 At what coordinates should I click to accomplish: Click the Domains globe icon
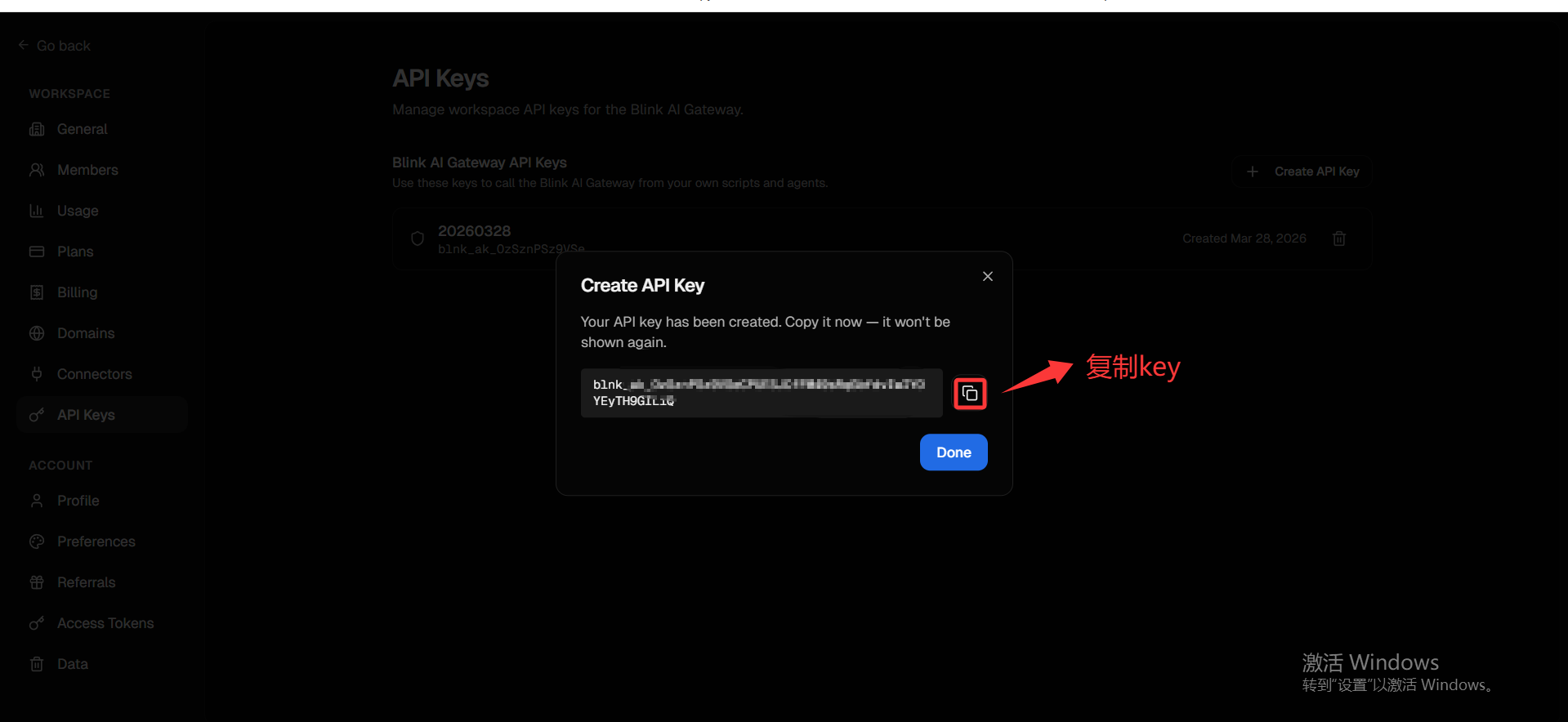[37, 333]
